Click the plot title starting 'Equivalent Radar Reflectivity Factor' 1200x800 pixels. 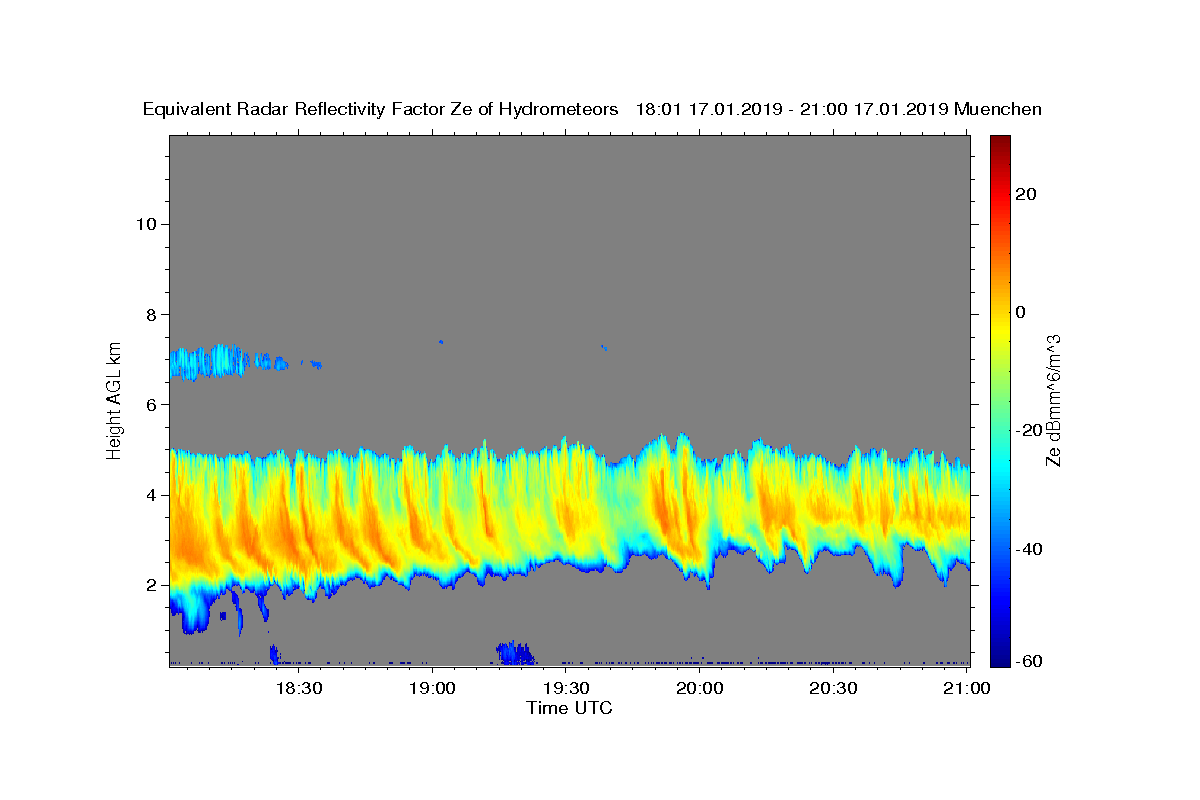pyautogui.click(x=592, y=110)
